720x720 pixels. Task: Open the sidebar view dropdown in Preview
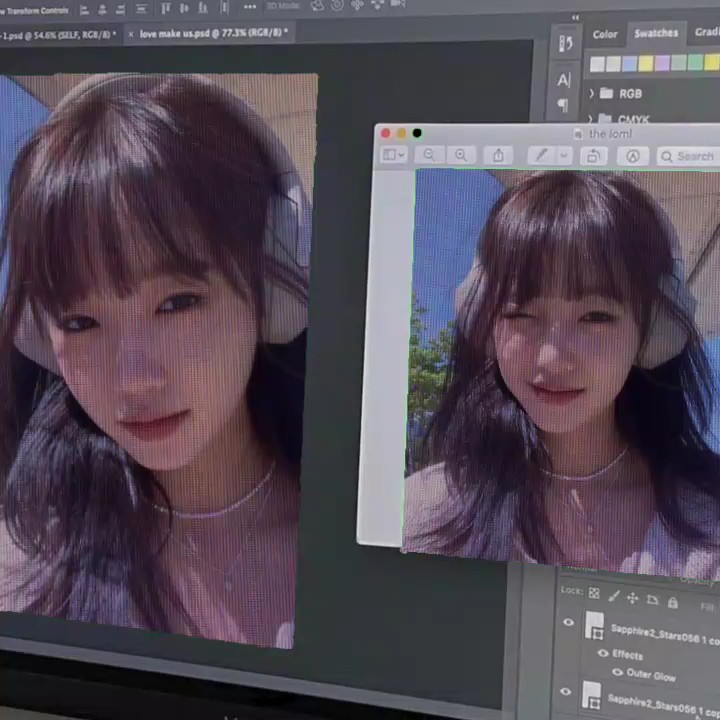(393, 155)
